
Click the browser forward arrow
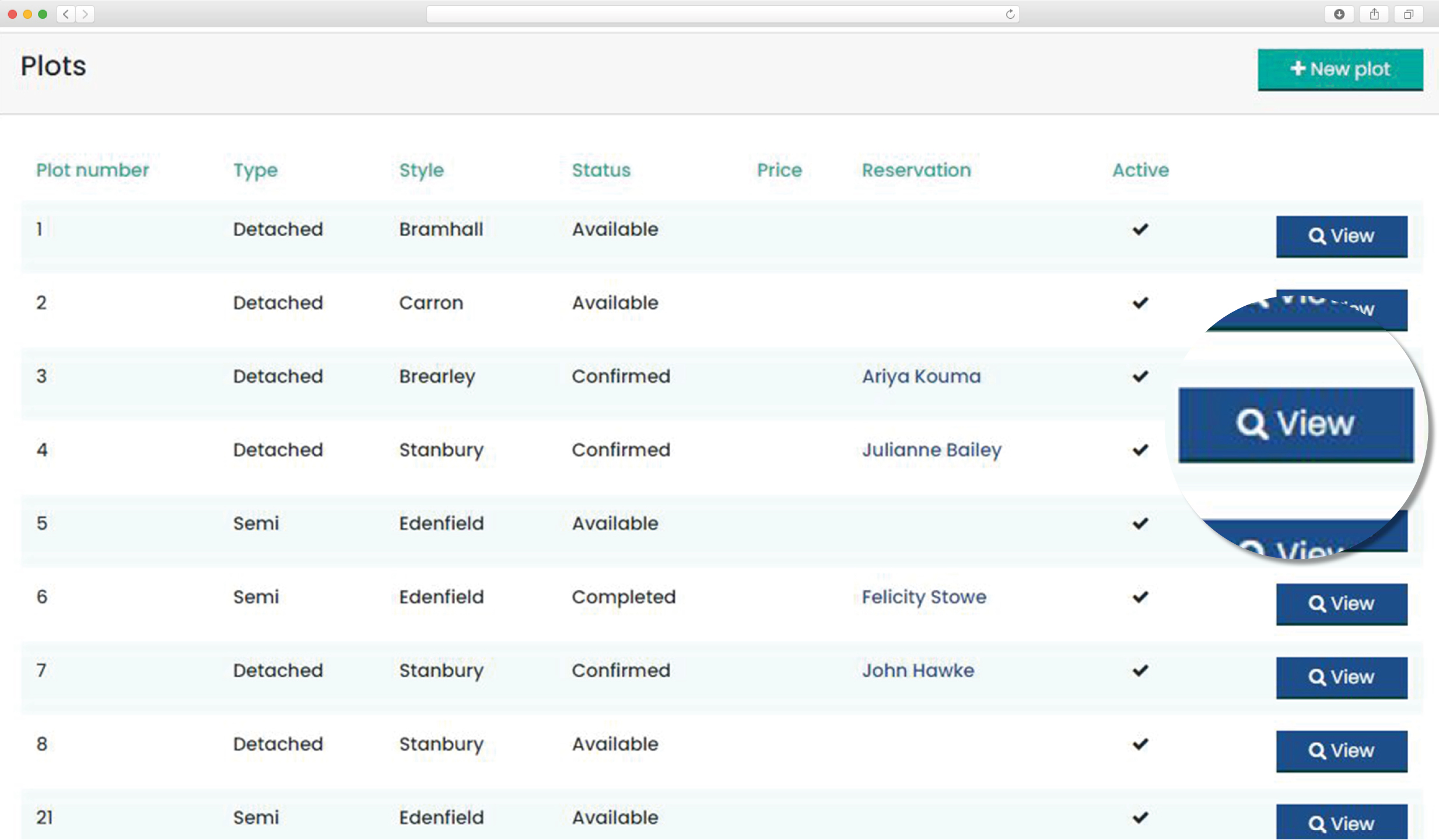tap(85, 14)
